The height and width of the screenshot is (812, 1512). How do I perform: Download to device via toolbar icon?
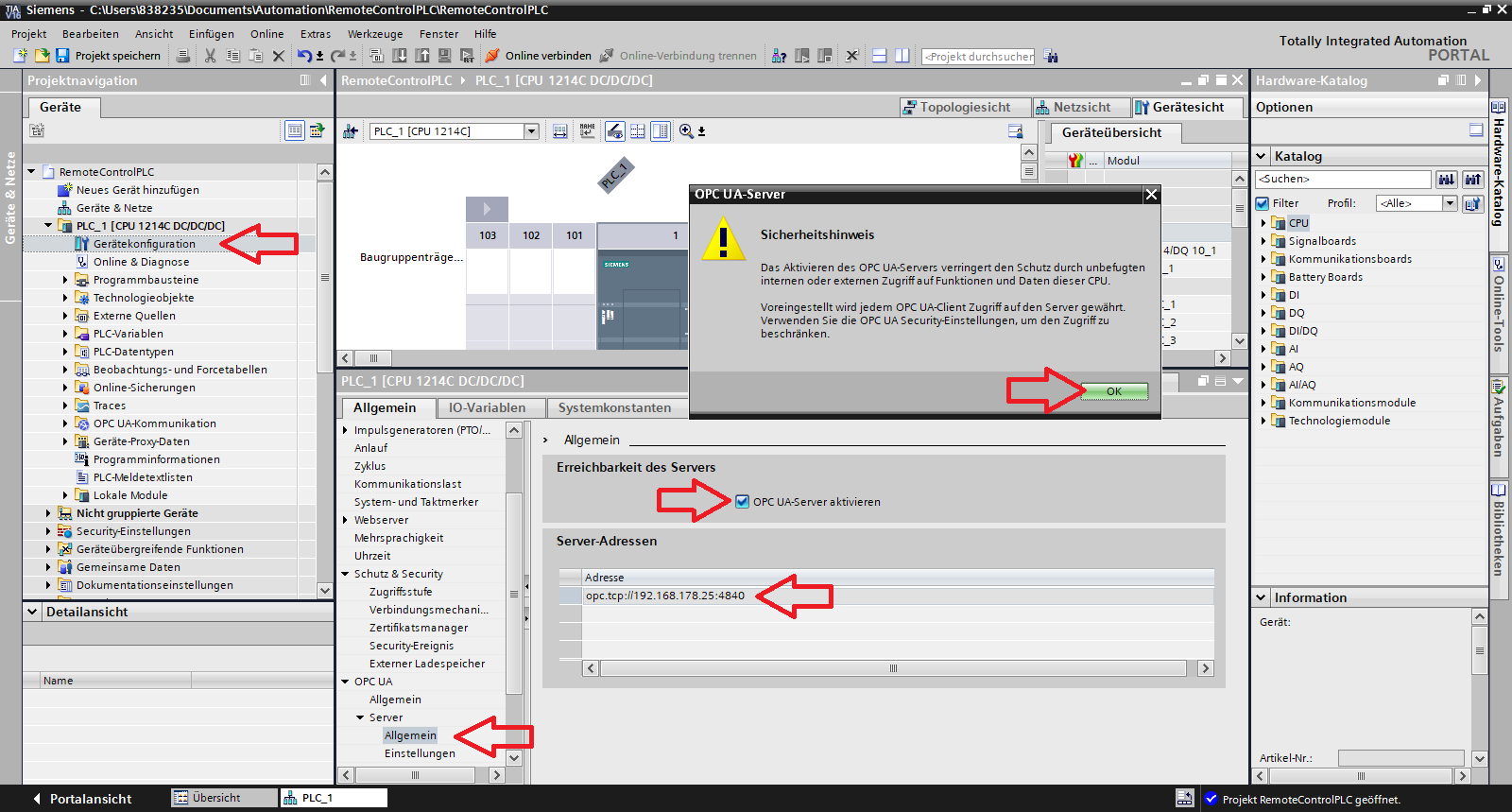(x=400, y=56)
